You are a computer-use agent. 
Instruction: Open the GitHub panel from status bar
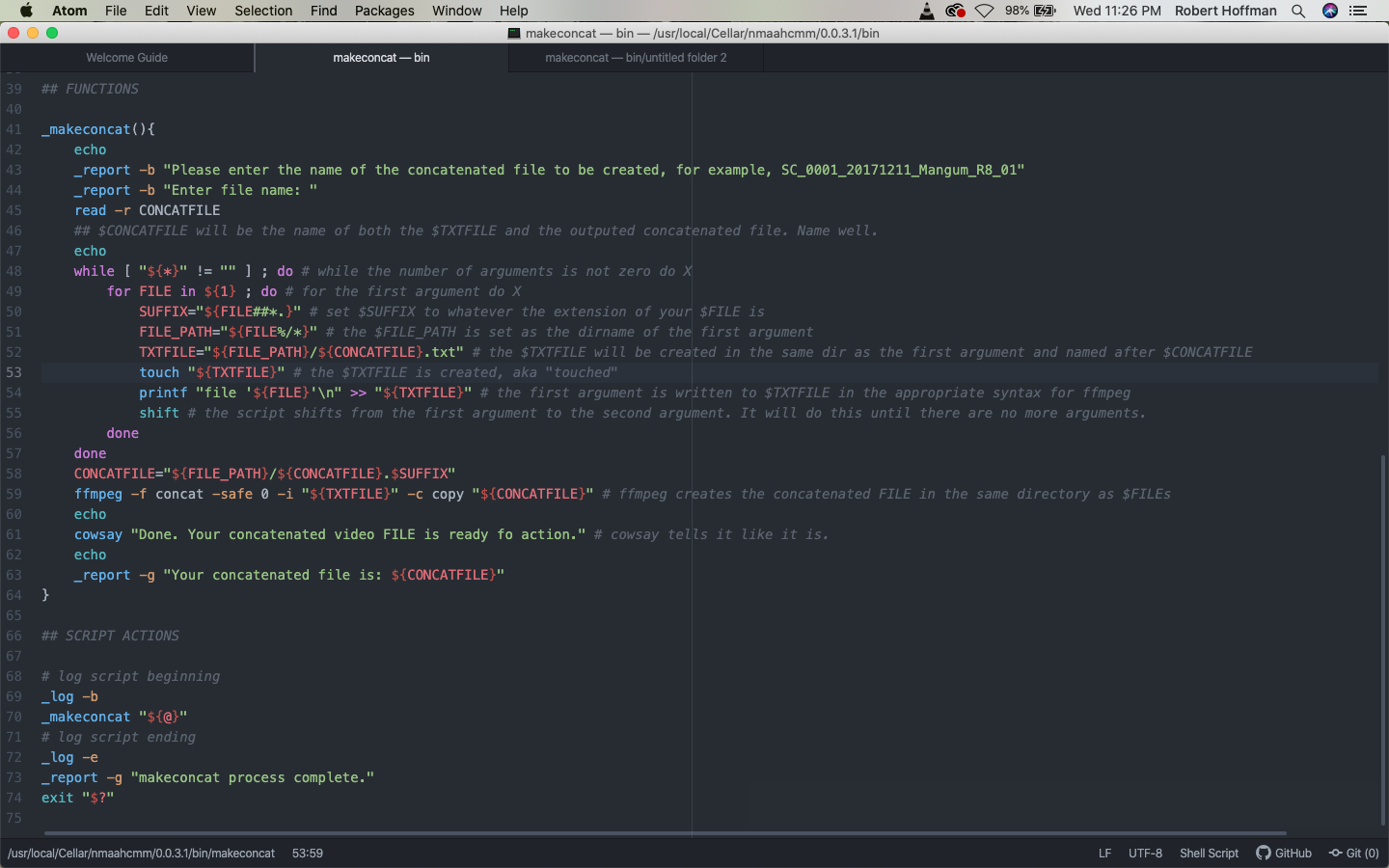[1284, 854]
